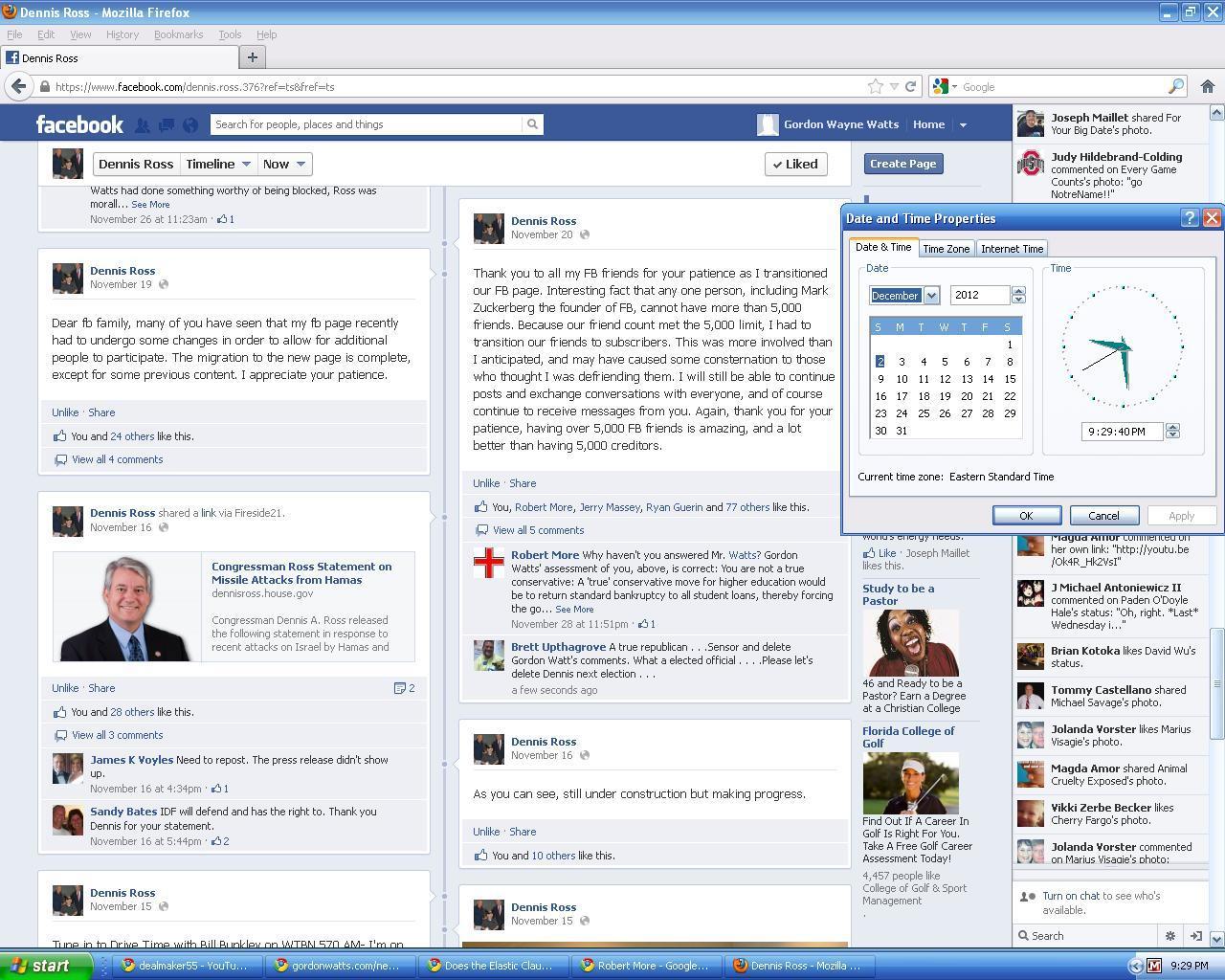Open the account menu arrow beside Home
Viewport: 1225px width, 980px height.
click(963, 124)
